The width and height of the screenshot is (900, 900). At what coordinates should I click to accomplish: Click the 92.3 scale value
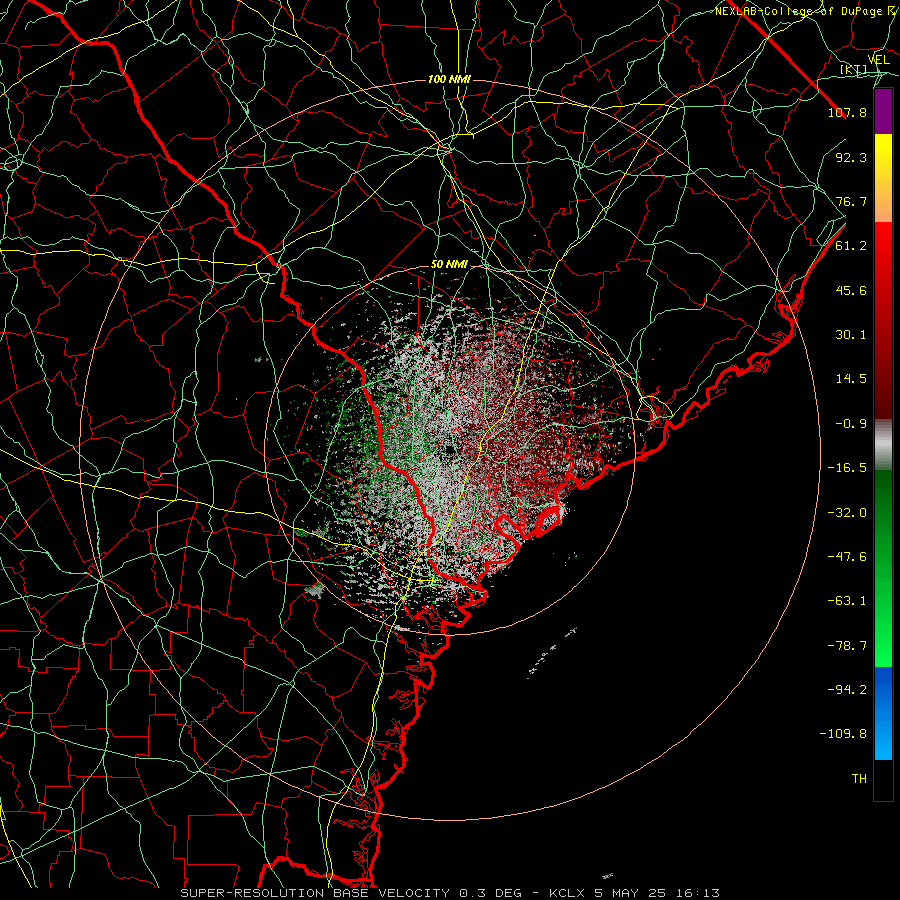click(851, 157)
